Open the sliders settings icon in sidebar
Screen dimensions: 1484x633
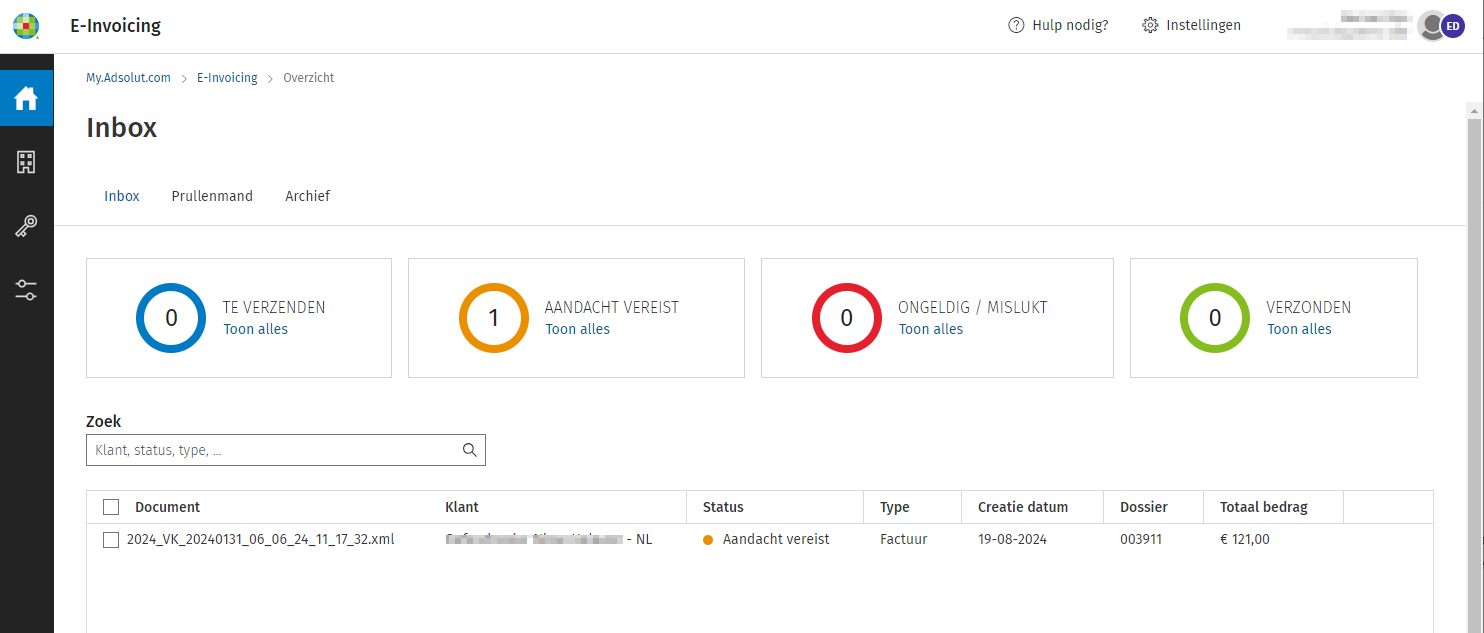(x=26, y=291)
